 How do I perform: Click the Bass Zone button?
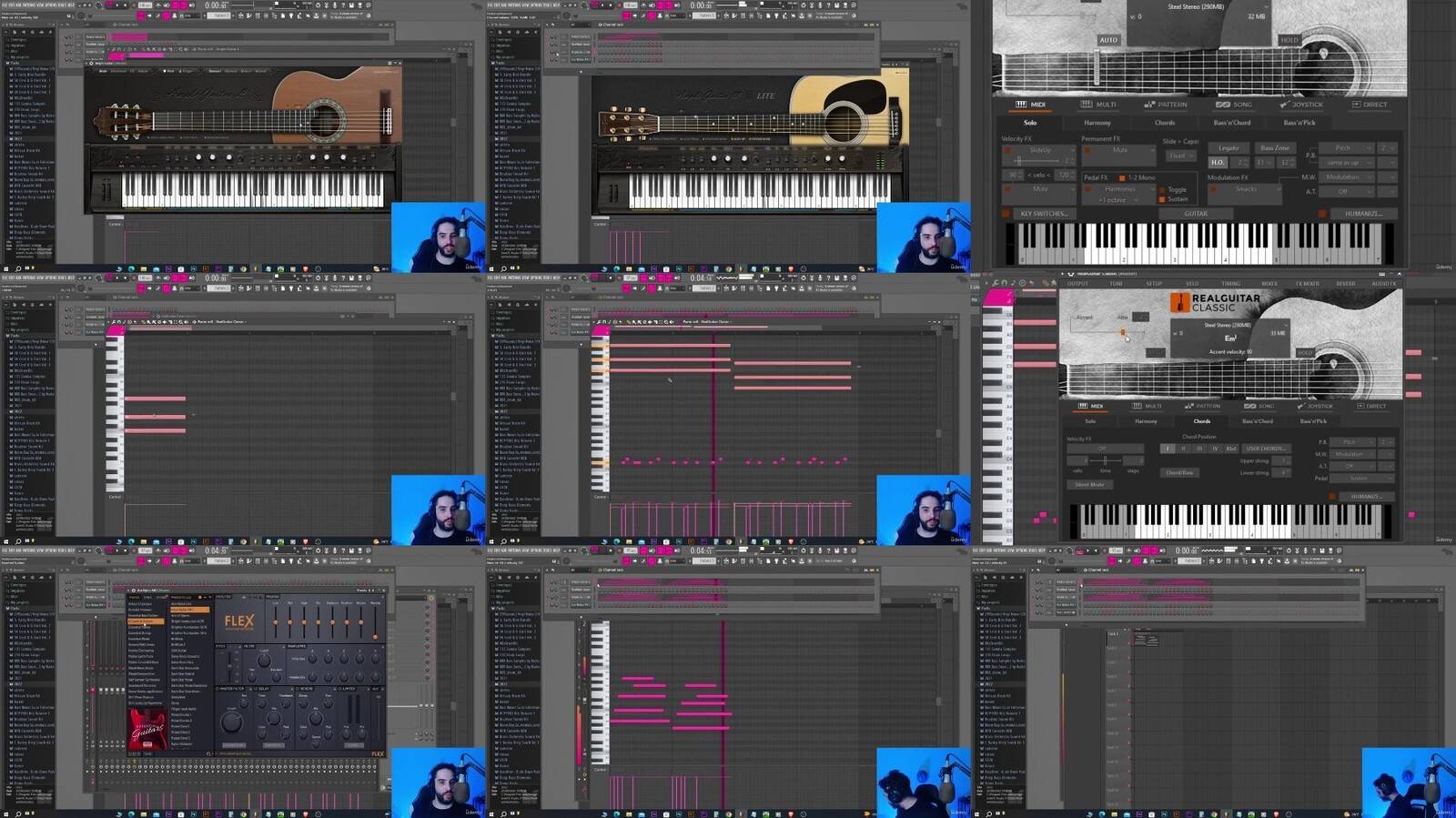[1274, 148]
